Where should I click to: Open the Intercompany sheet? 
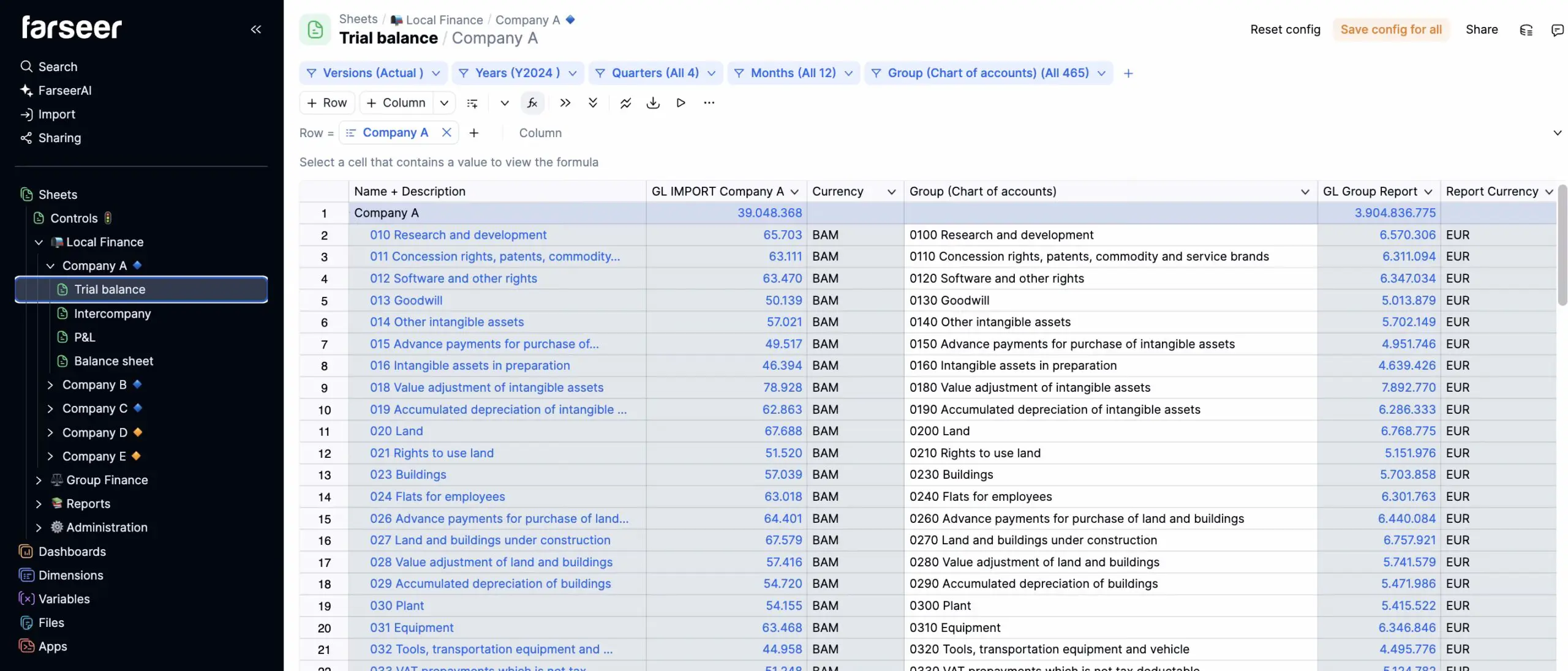pos(112,313)
